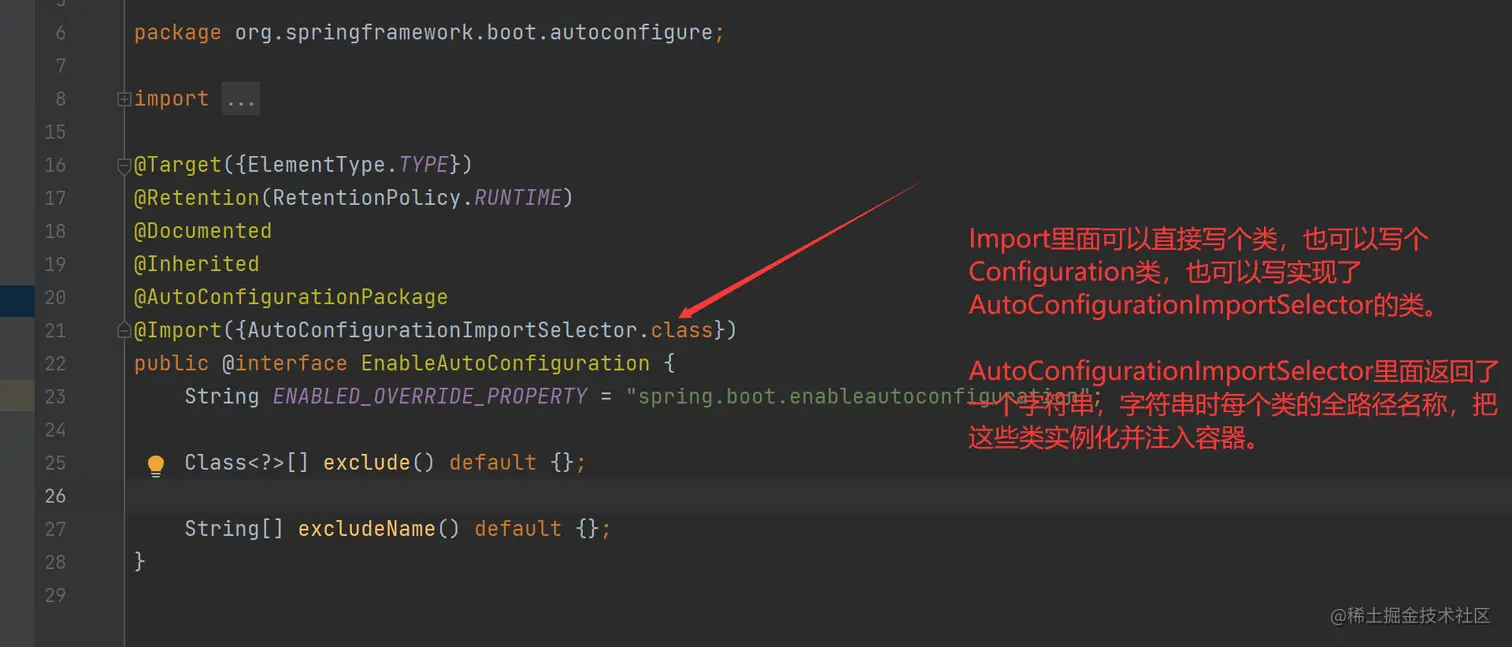The width and height of the screenshot is (1512, 647).
Task: Select the @AutoConfigurationPackage annotation
Action: (x=291, y=297)
